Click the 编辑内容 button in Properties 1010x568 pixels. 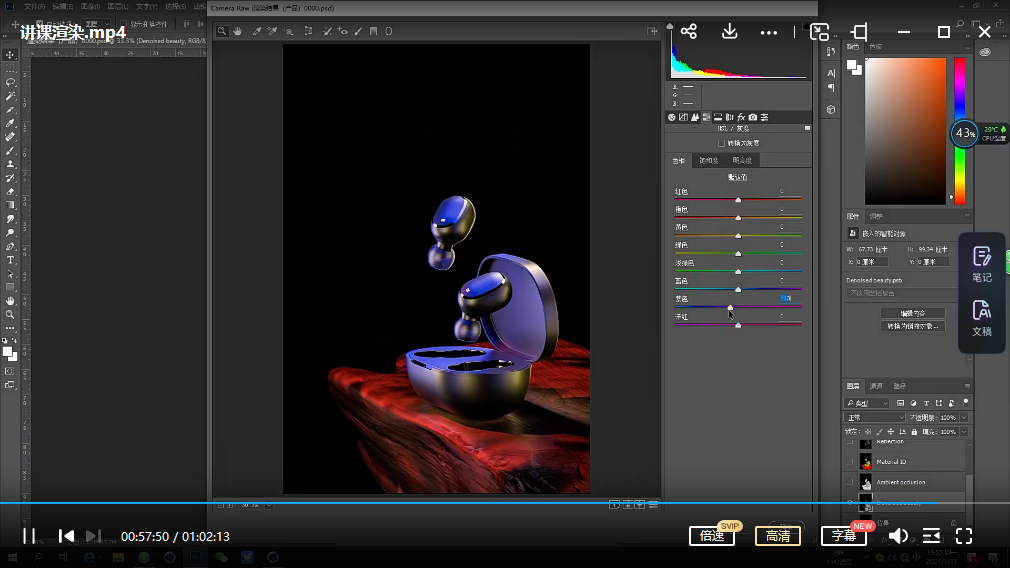click(913, 313)
